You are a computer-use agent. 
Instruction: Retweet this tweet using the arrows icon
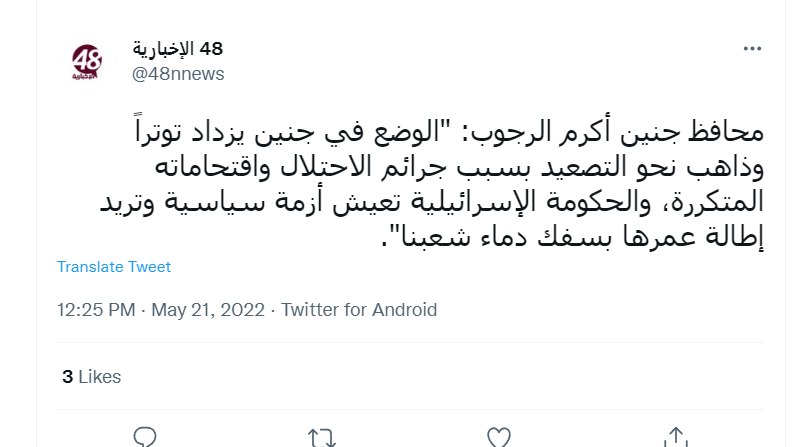tap(322, 438)
